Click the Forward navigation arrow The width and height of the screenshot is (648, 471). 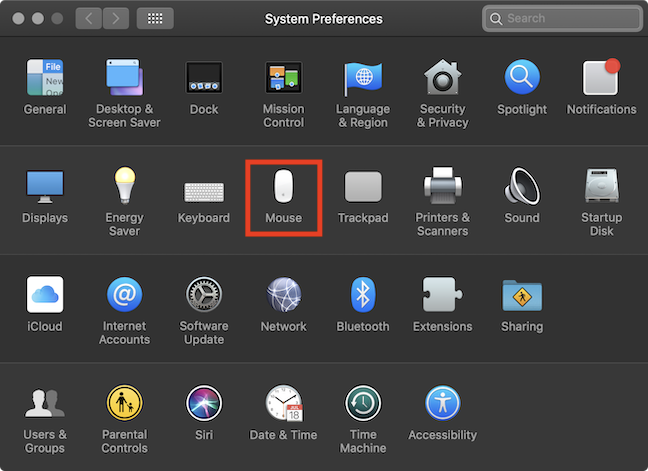point(116,19)
